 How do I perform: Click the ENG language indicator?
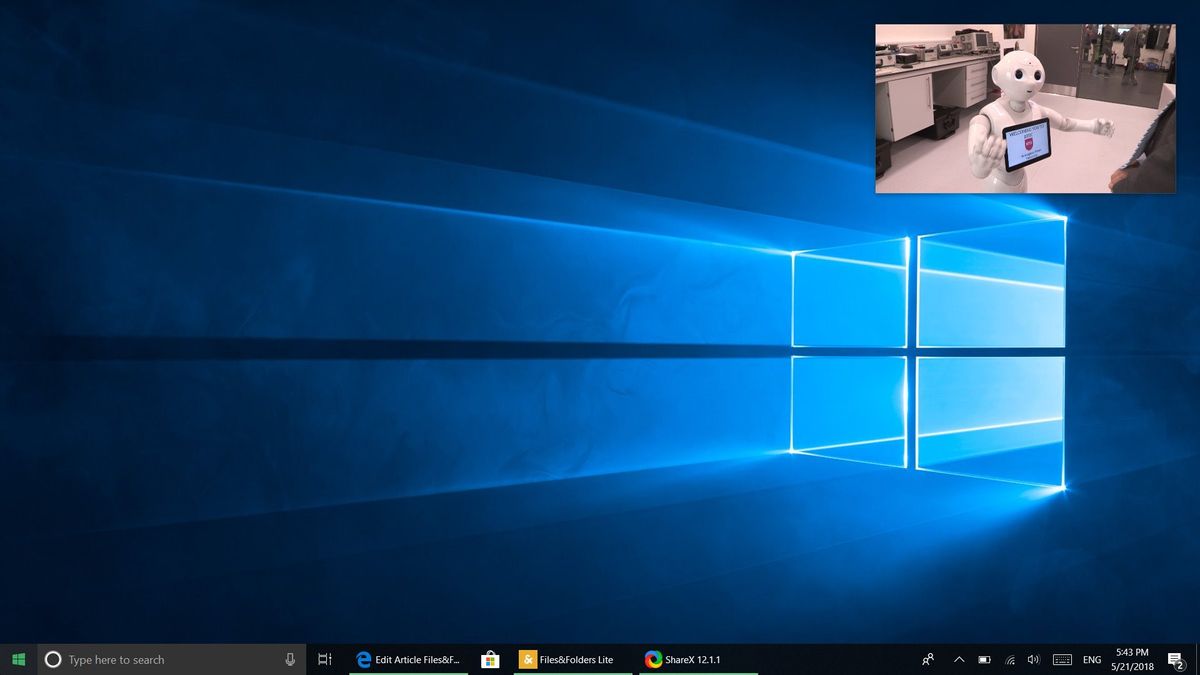click(1092, 659)
